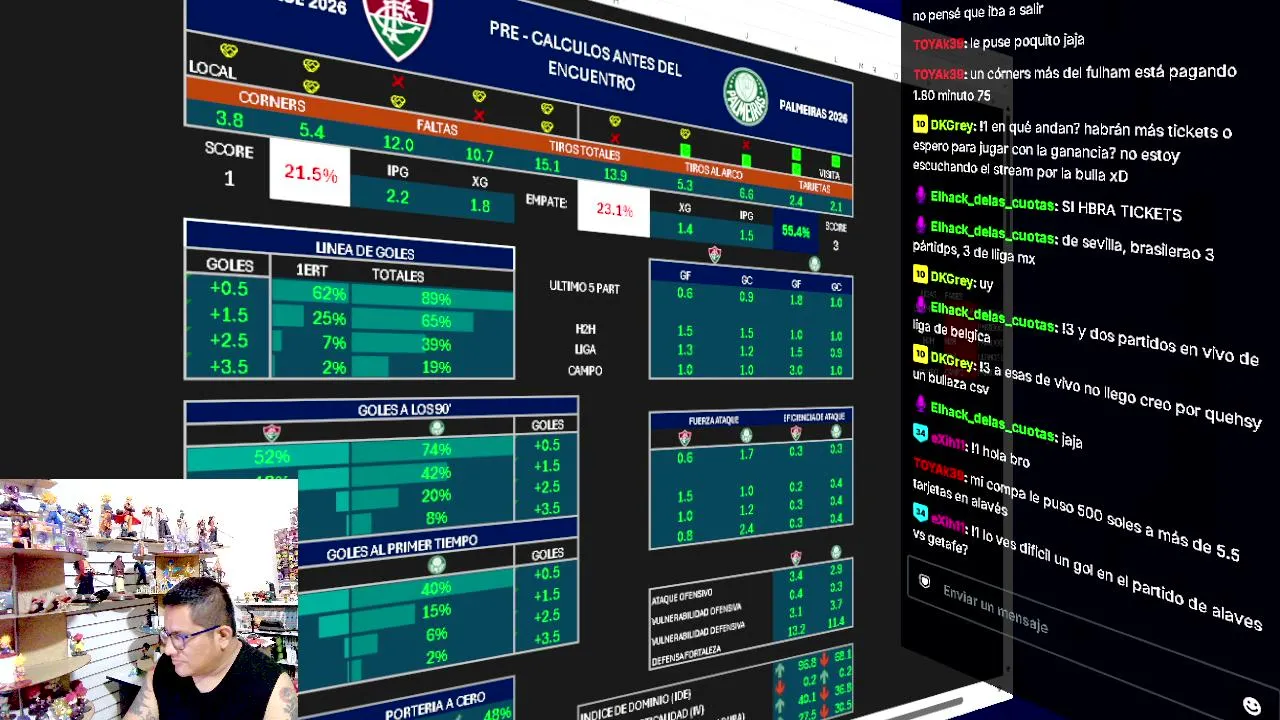
Task: Open TOYAK39's profile from 'le puse poquito' message
Action: click(939, 44)
